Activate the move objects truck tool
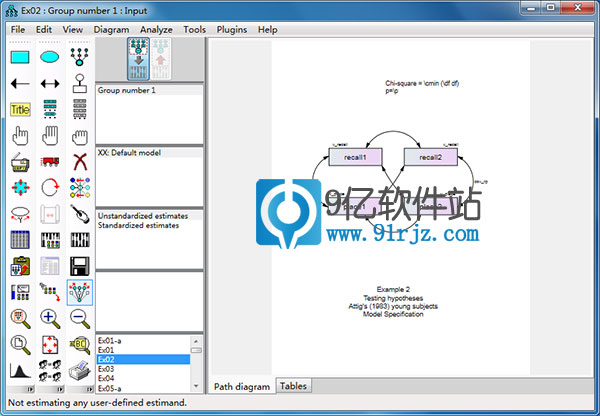This screenshot has height=416, width=600. point(50,162)
